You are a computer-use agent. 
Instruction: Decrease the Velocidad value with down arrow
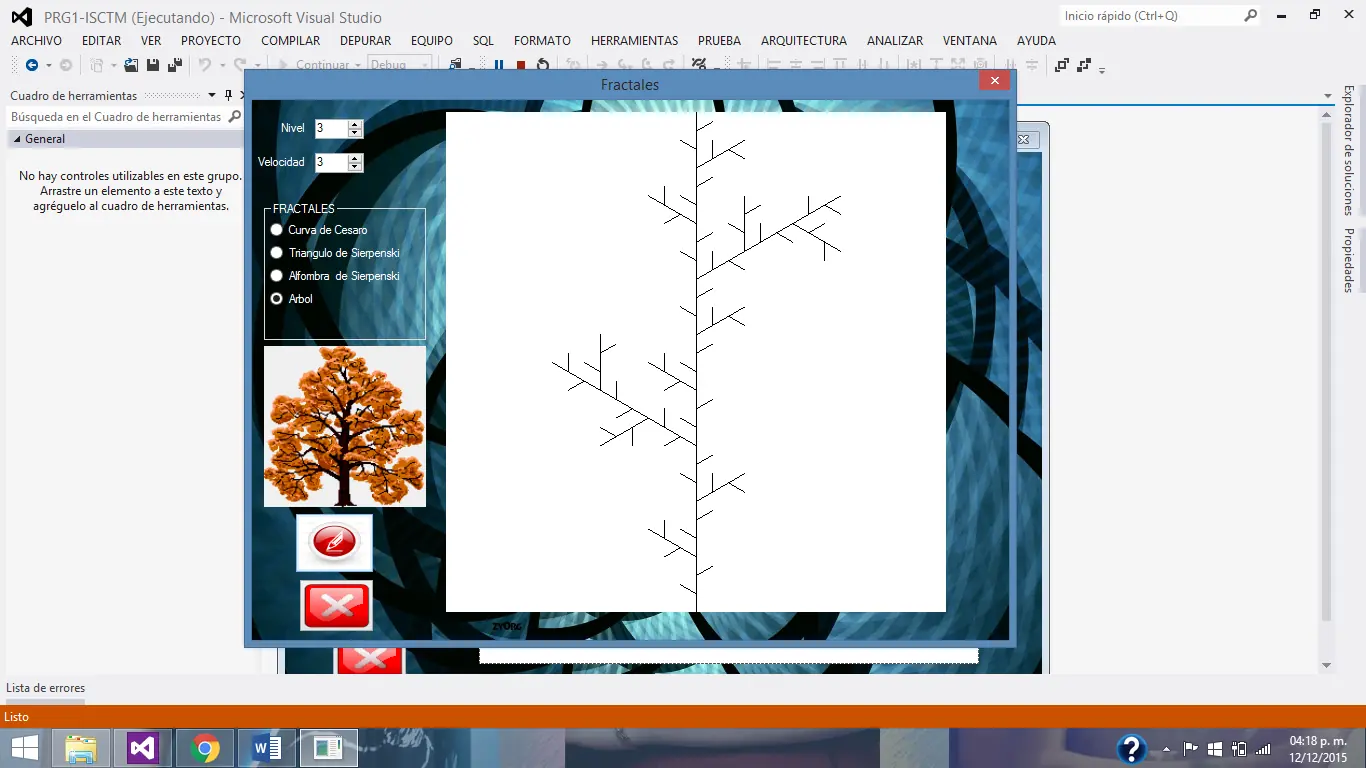point(355,166)
